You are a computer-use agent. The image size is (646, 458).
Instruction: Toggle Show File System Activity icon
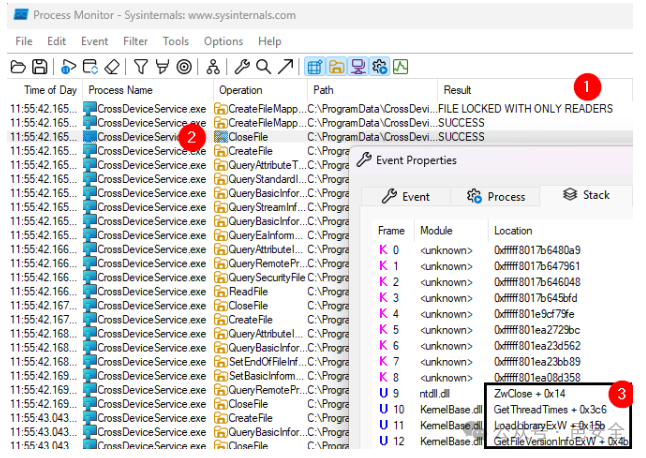337,67
